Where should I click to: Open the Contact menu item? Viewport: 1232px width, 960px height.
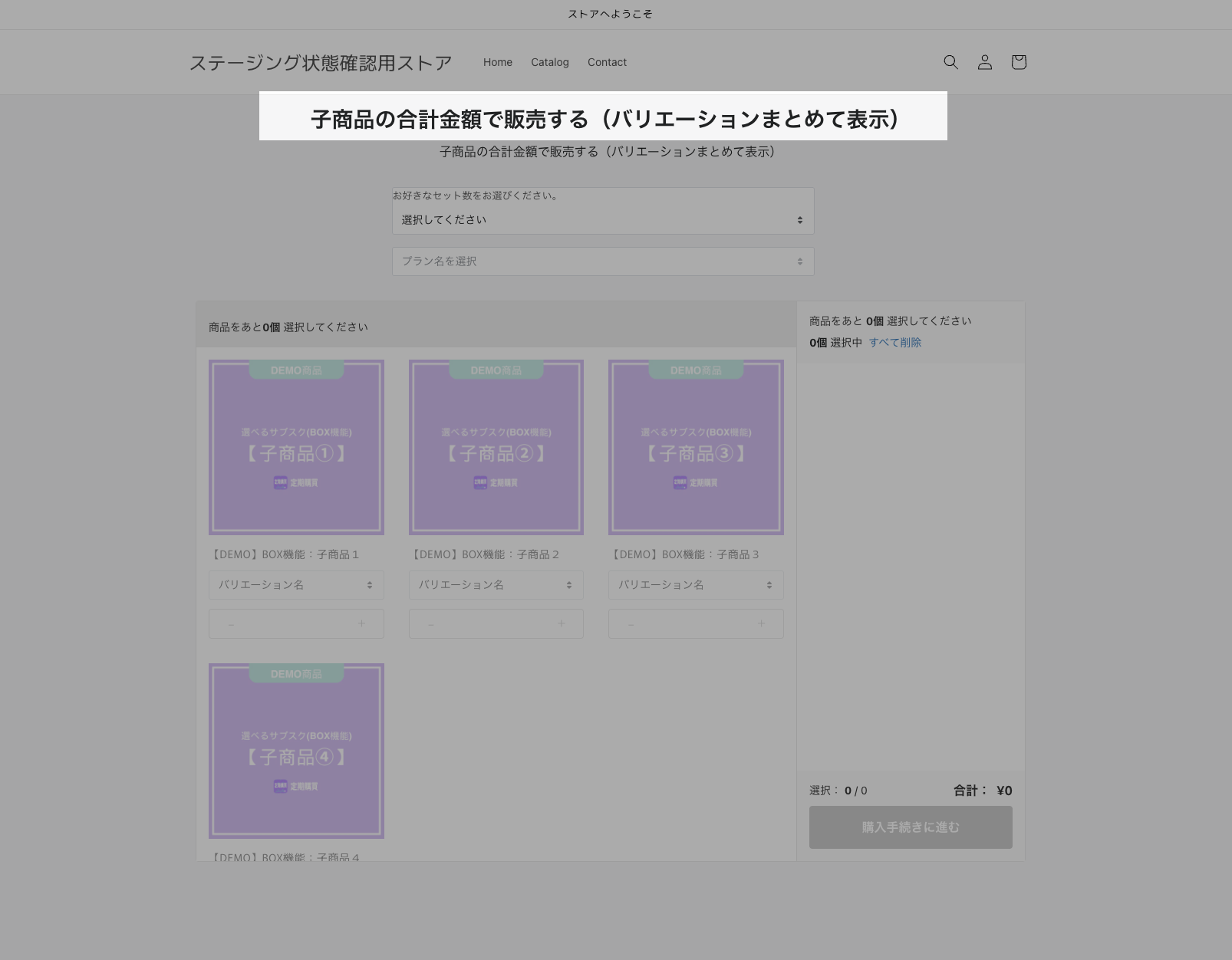(x=607, y=62)
